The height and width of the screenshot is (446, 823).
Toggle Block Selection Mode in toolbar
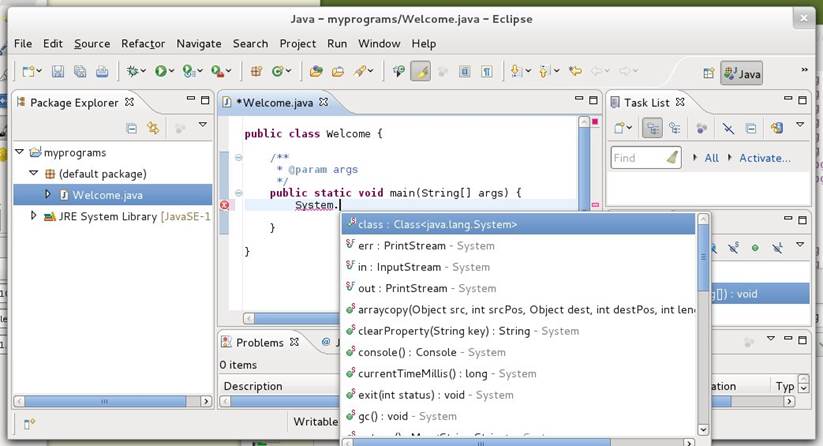(x=465, y=71)
